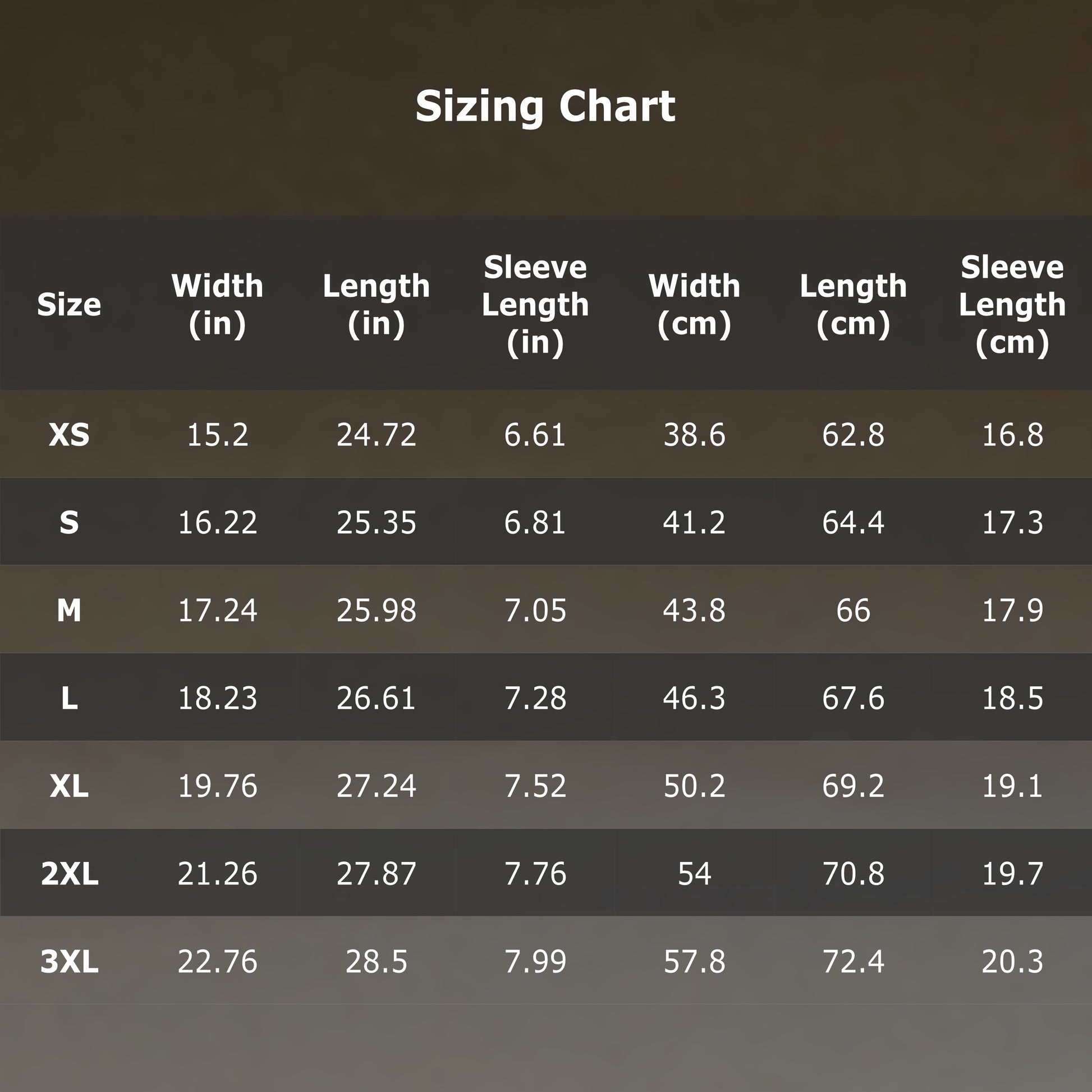Click the 3XL size row label
This screenshot has height=1092, width=1092.
tap(70, 961)
